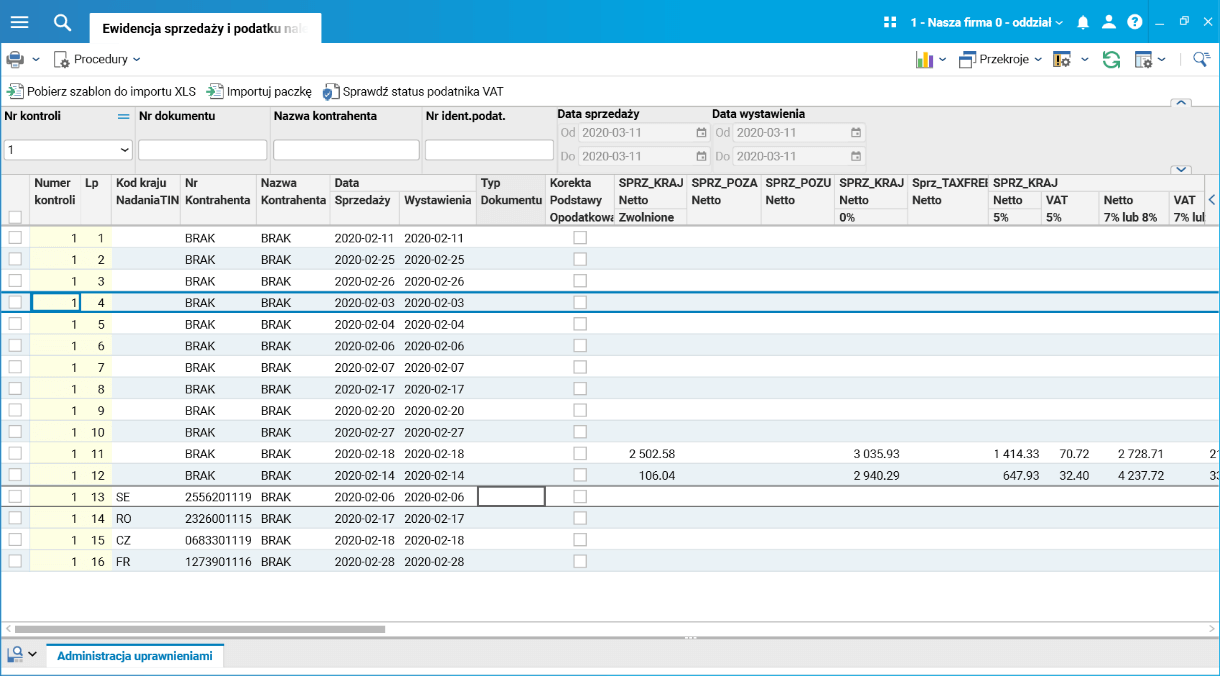Toggle Korekta checkbox in row Lp 11

[580, 454]
